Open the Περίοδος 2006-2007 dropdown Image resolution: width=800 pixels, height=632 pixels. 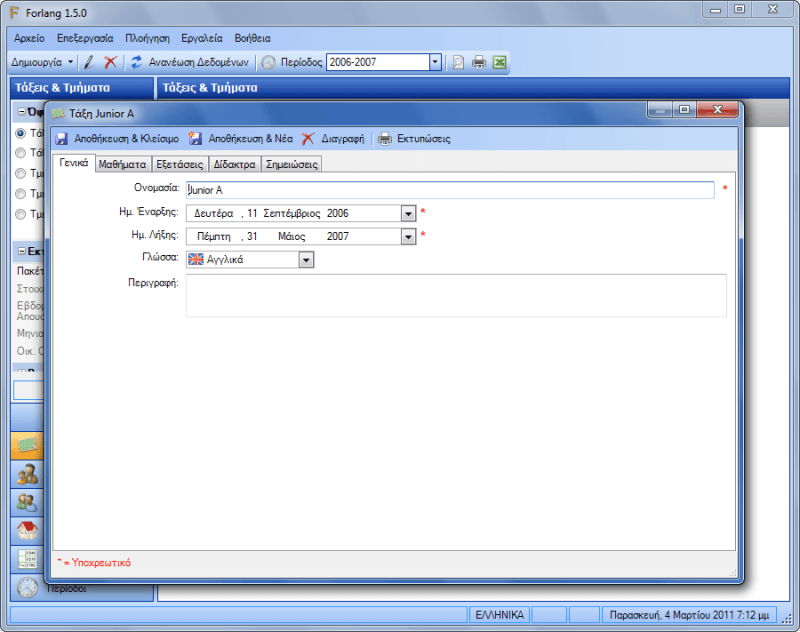[435, 62]
